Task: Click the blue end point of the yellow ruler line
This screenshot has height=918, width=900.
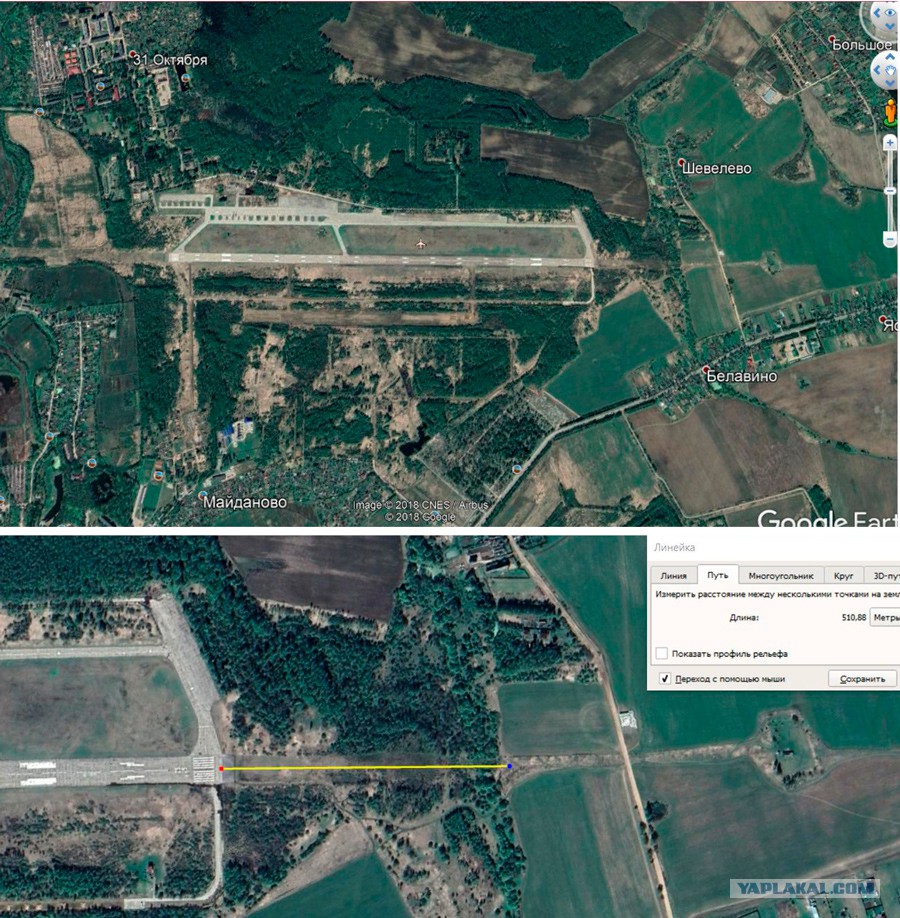Action: [509, 766]
